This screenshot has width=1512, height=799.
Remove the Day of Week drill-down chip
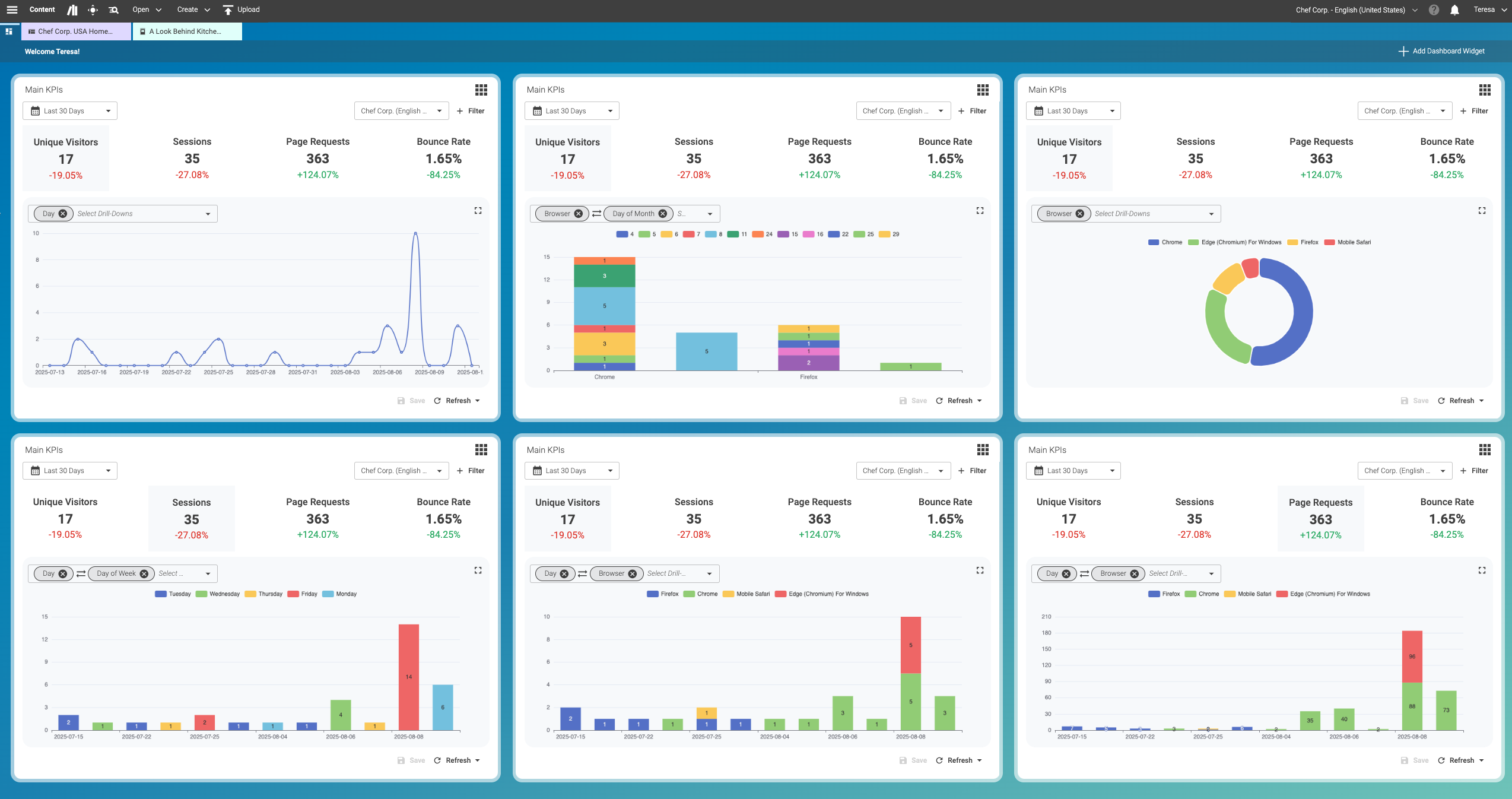click(144, 573)
